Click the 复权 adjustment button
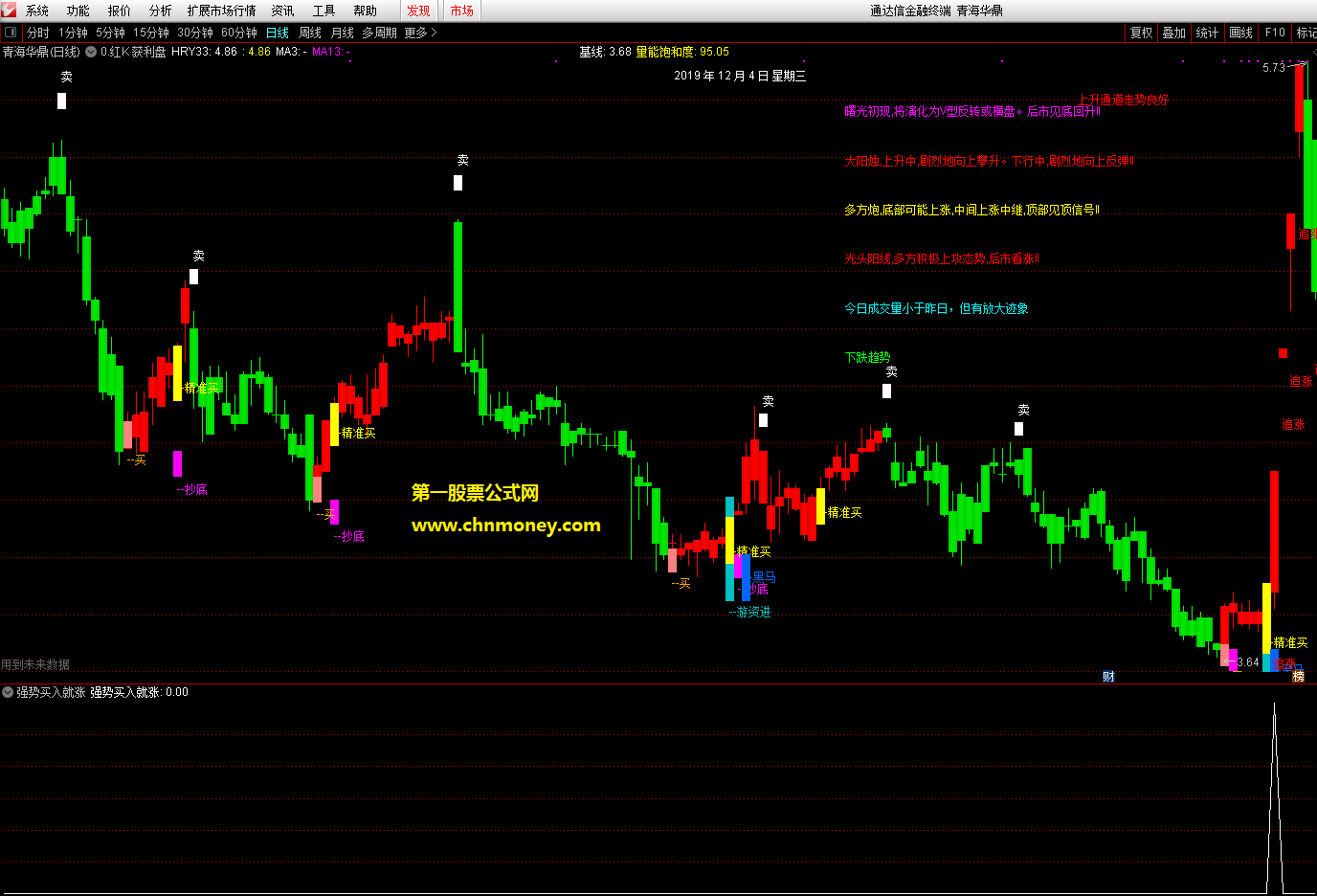The width and height of the screenshot is (1317, 896). (1142, 33)
